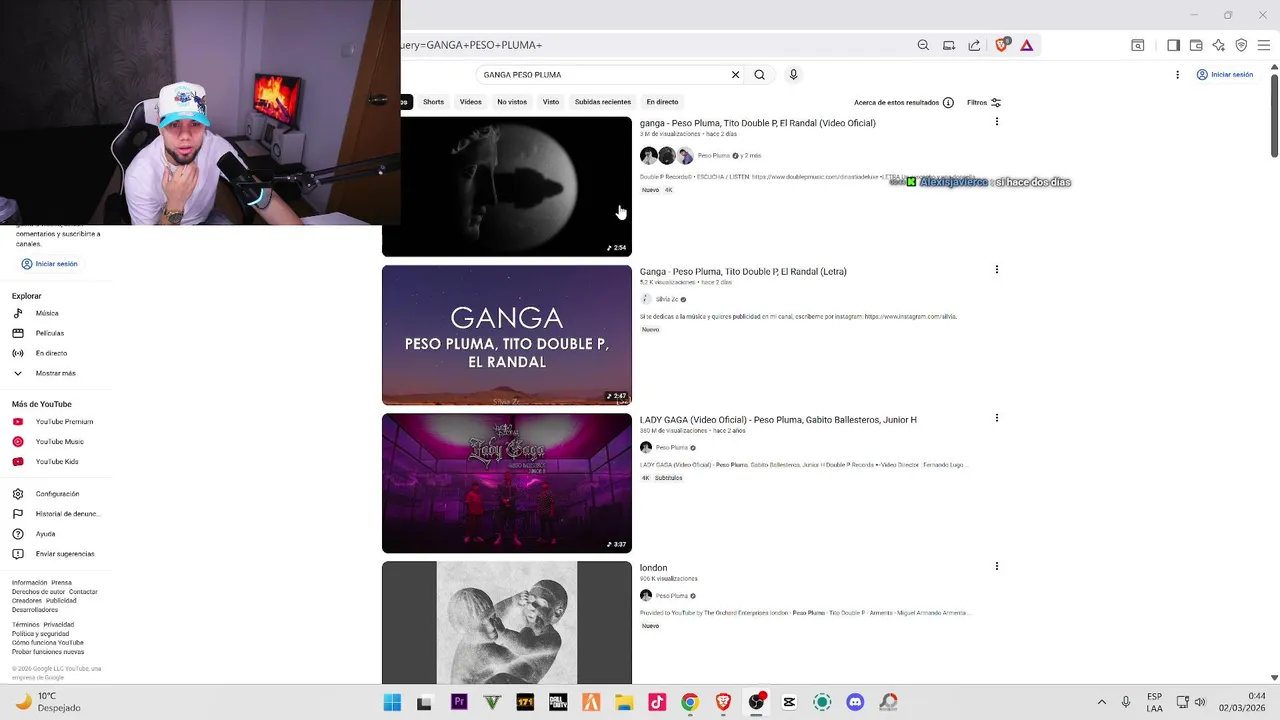
Task: Open Adobe Premiere Pro from the taskbar
Action: coord(459,702)
